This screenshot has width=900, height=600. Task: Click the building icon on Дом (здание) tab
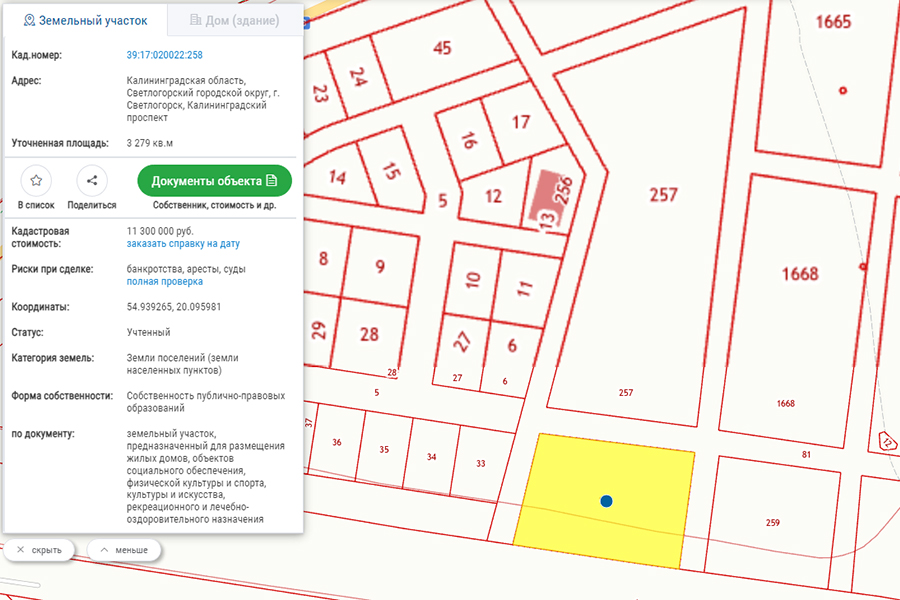[195, 19]
